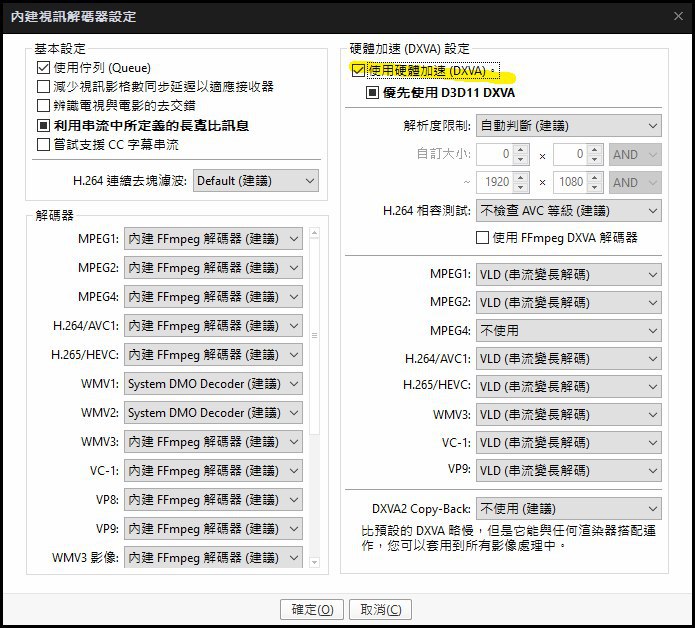Viewport: 695px width, 628px height.
Task: Increase the 1920 width stepper value
Action: [x=521, y=177]
